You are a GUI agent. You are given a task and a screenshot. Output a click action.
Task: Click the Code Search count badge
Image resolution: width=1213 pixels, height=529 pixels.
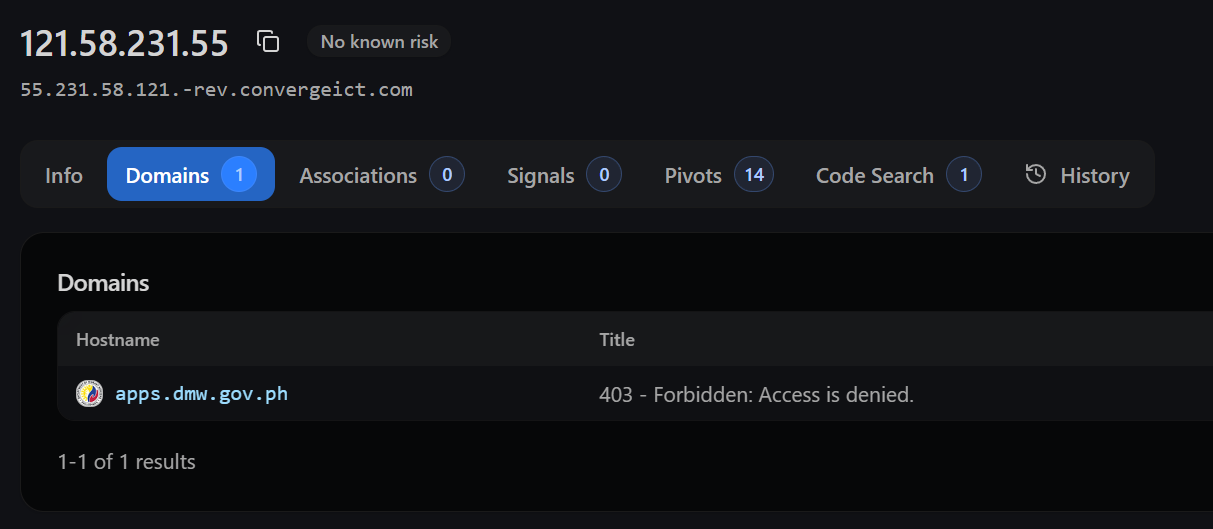click(964, 175)
